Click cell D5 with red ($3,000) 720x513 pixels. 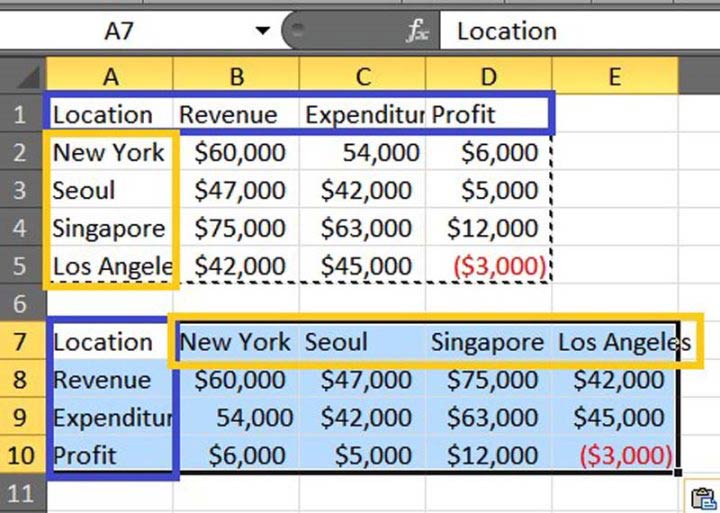[x=489, y=265]
